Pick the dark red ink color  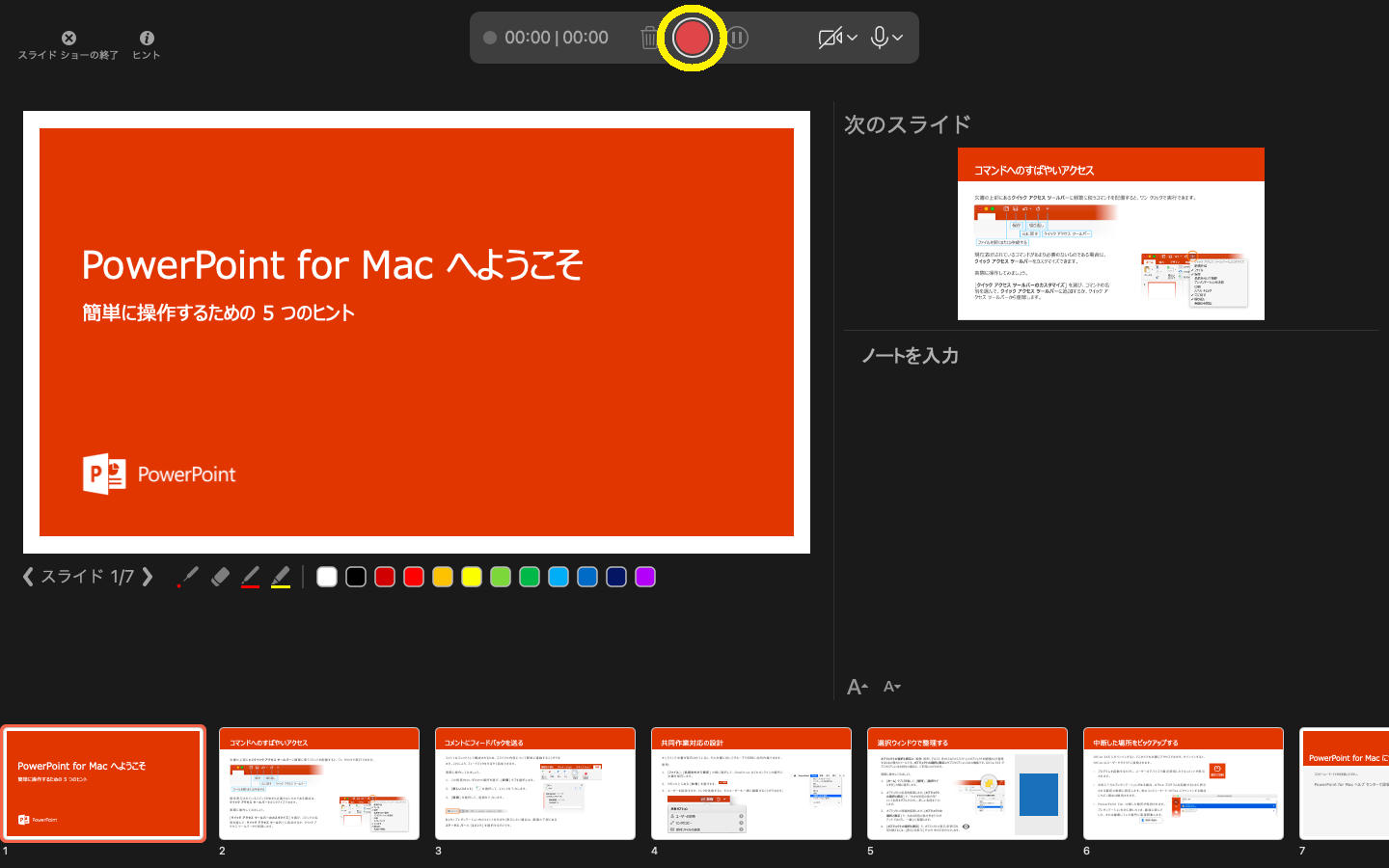[385, 577]
